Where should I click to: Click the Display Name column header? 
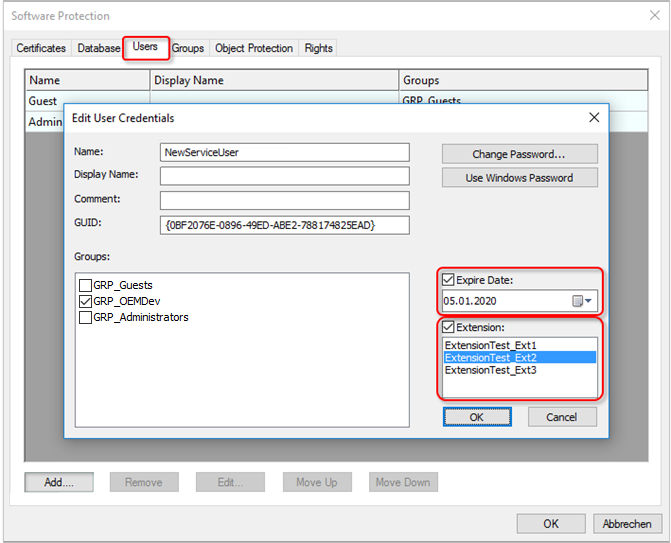point(274,80)
